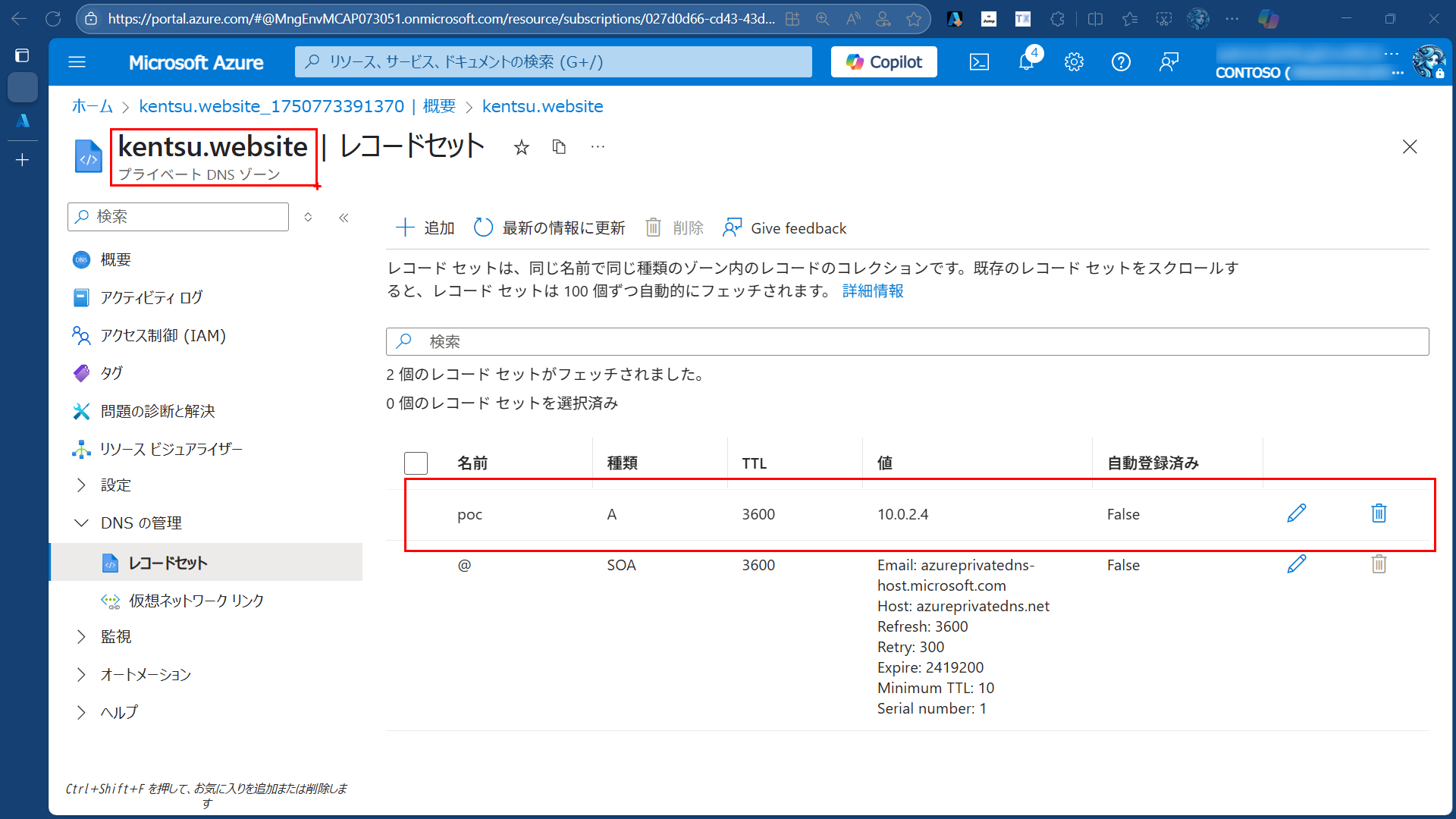Focus the left menu 検索 box

178,217
